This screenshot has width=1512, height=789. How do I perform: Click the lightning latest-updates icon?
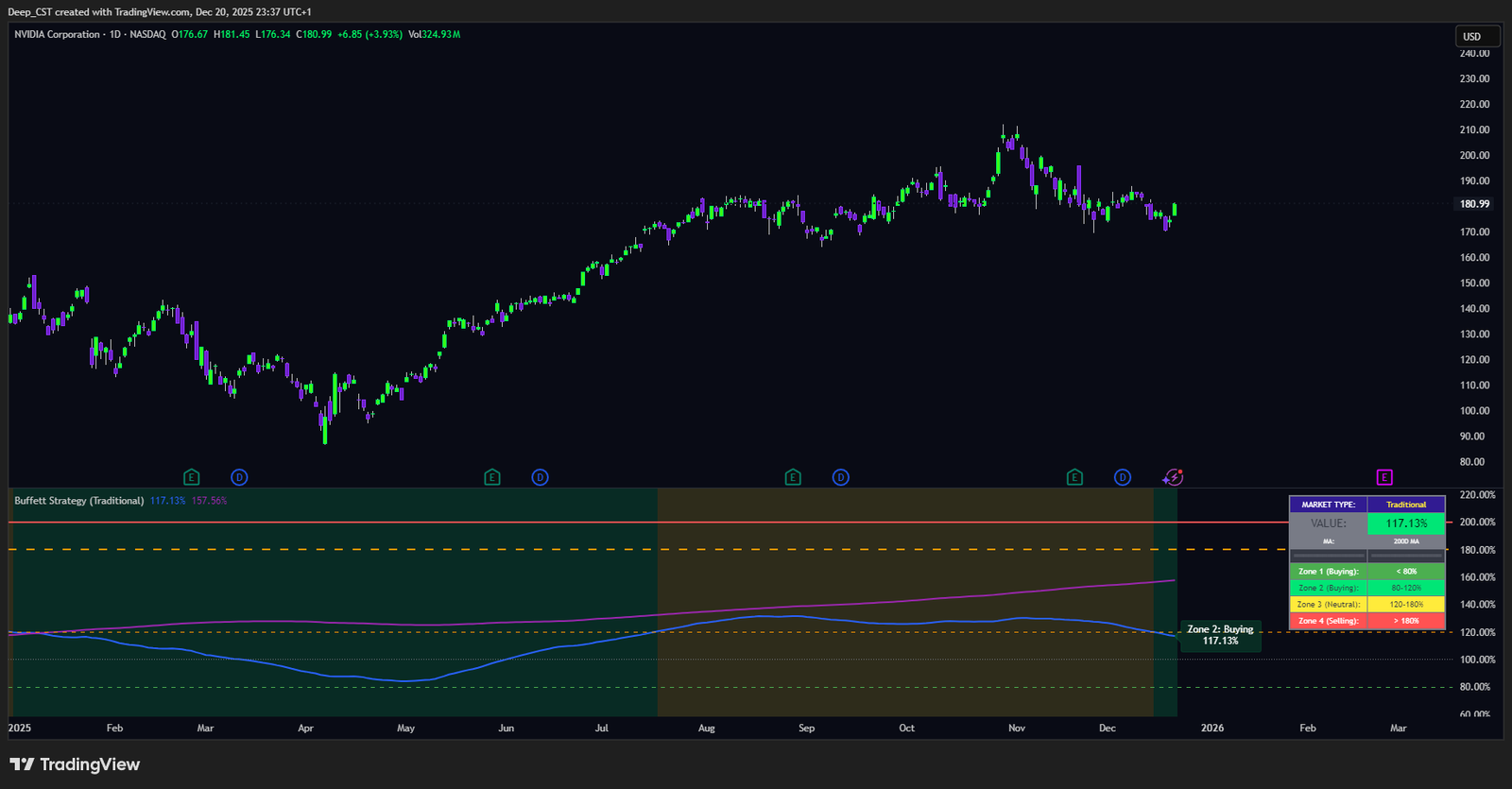(1174, 477)
